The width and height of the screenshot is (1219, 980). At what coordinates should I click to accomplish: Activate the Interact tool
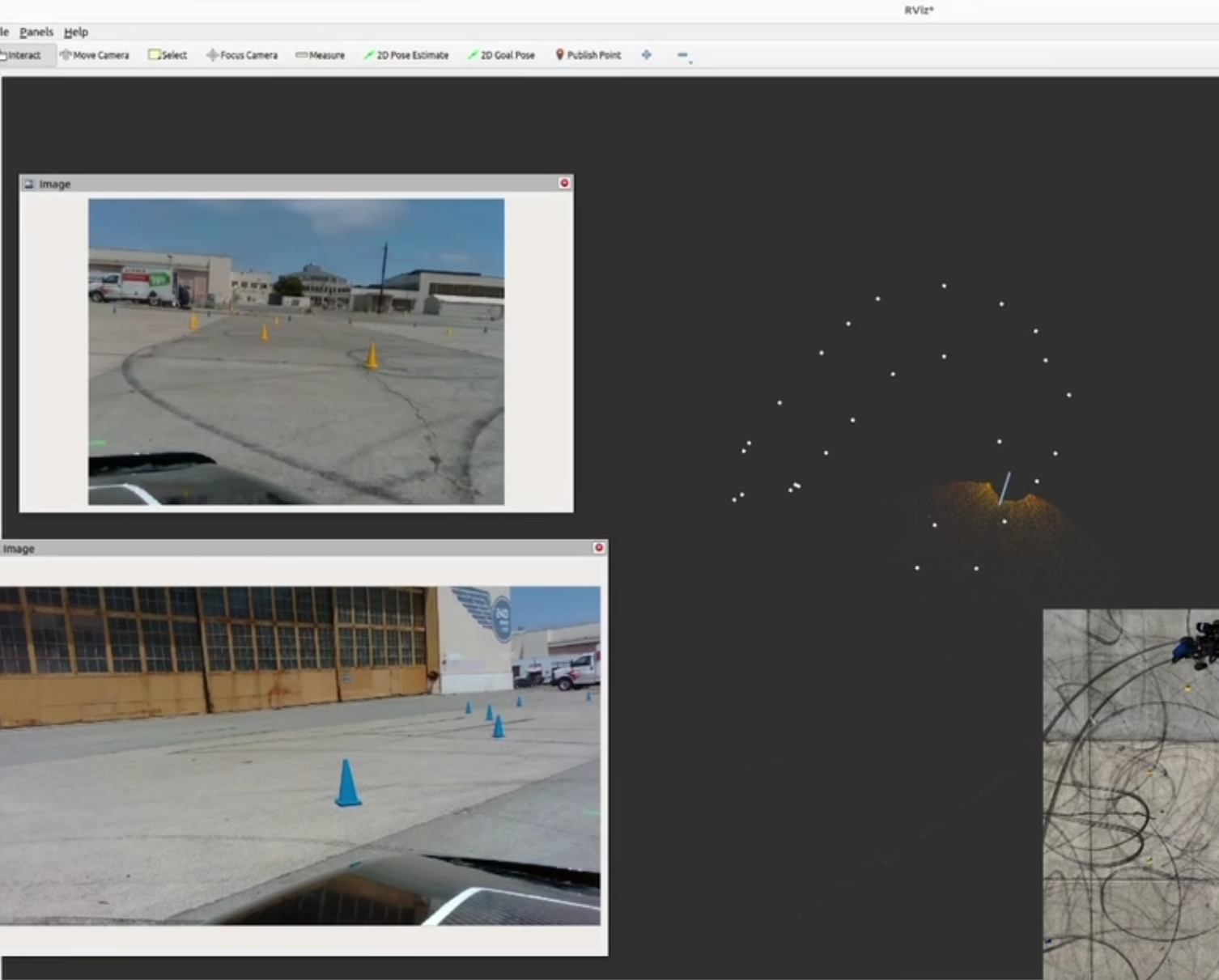22,55
